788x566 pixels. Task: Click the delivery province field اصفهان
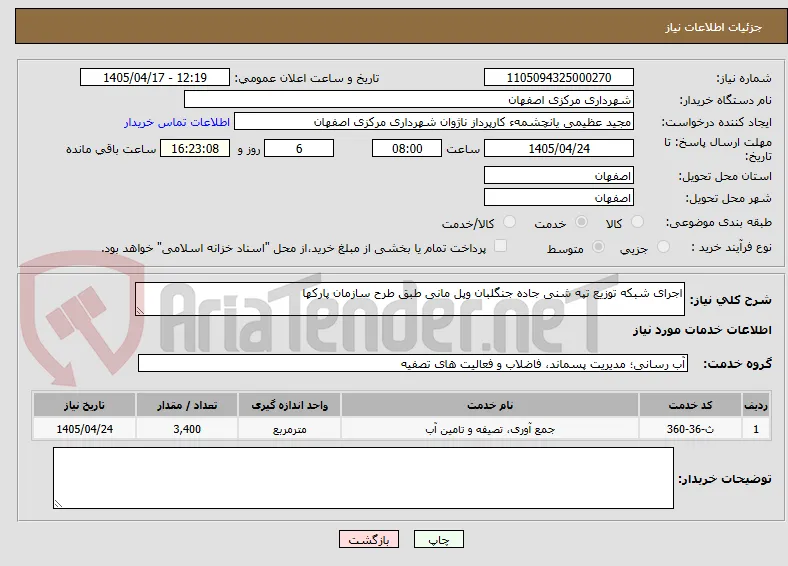(x=559, y=175)
